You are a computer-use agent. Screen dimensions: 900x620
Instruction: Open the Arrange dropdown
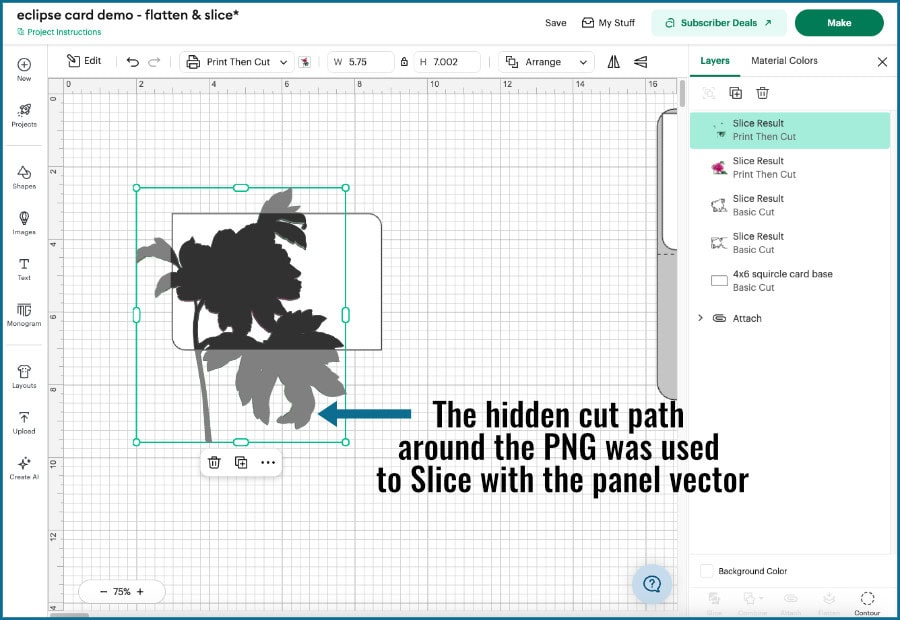(x=546, y=62)
